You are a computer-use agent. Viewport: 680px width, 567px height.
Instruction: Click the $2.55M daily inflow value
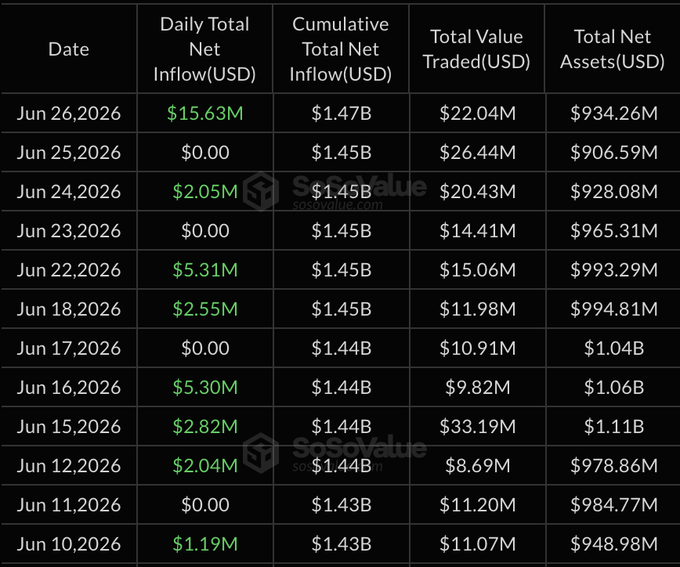pos(205,309)
